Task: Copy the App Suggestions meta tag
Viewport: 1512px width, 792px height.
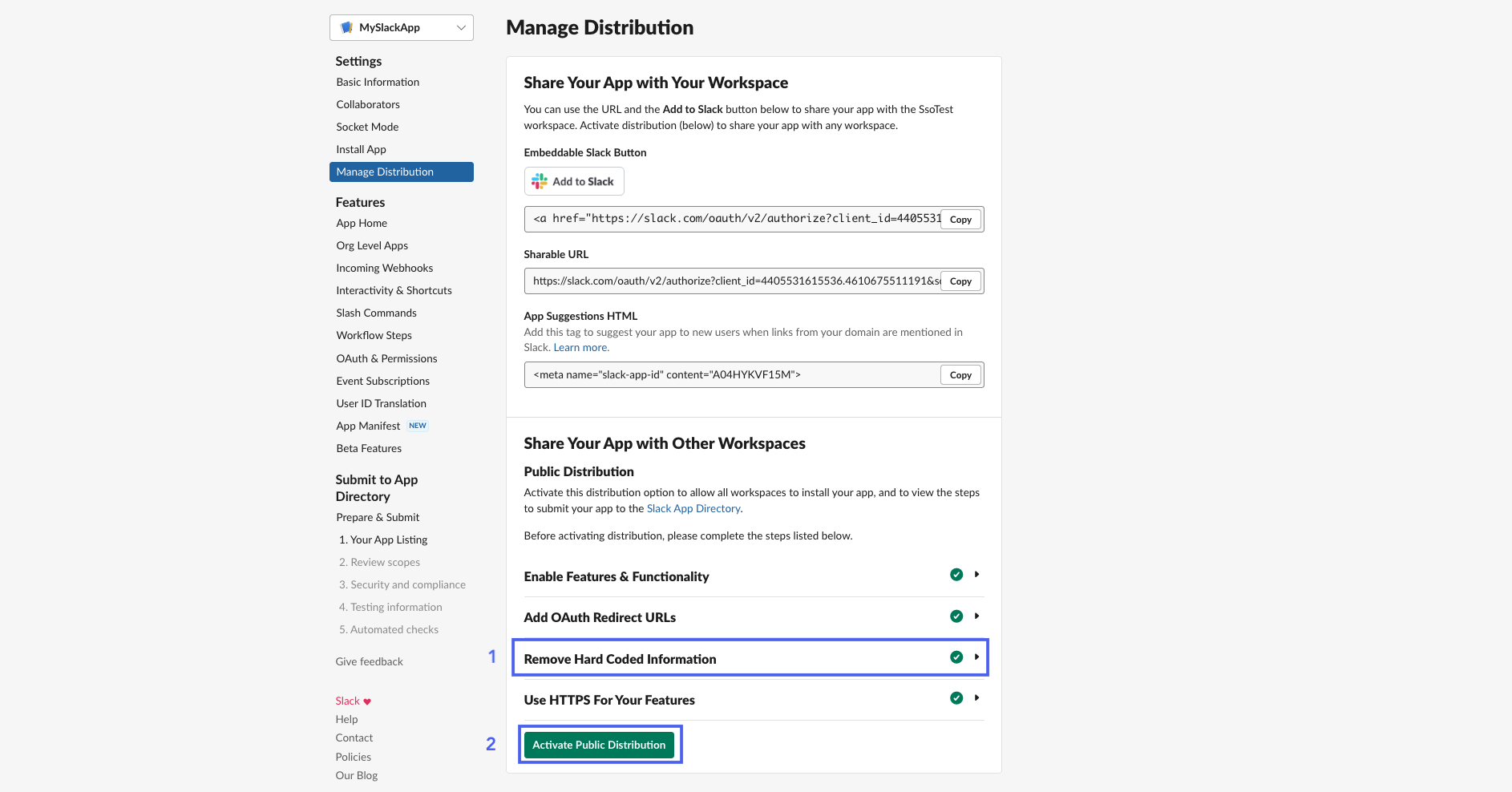Action: point(960,374)
